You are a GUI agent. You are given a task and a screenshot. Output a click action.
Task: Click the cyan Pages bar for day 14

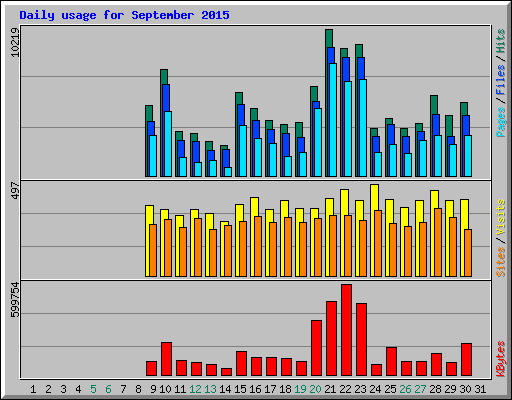click(x=228, y=172)
